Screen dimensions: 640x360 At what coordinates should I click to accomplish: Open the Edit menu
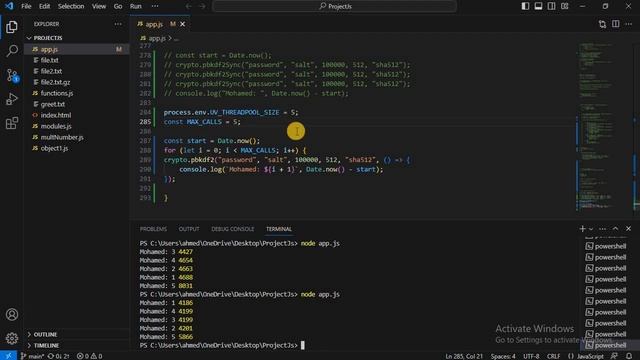[x=44, y=6]
